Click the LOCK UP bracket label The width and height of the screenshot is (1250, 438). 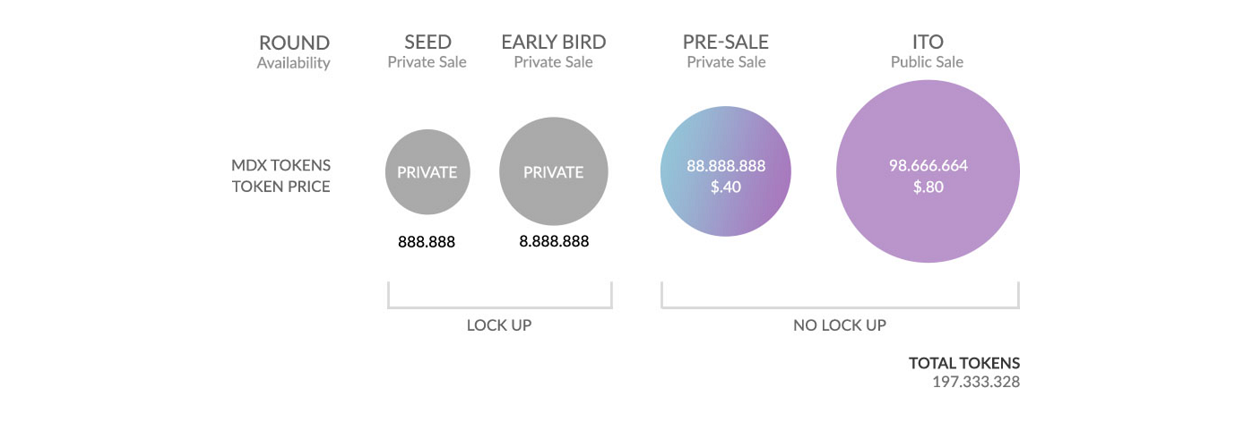[499, 326]
